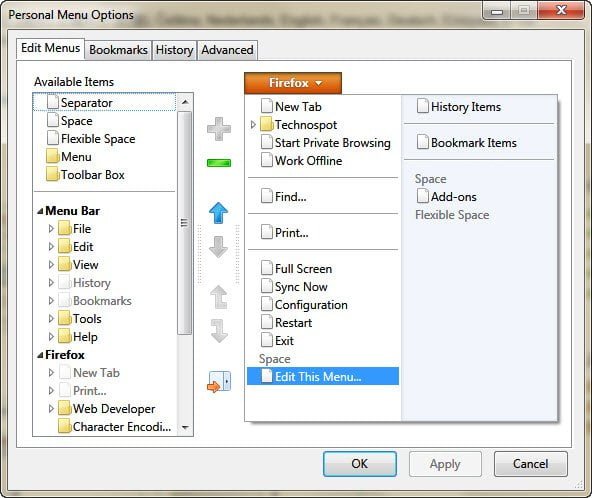Image resolution: width=592 pixels, height=498 pixels.
Task: Open the orange Firefox menu dropdown
Action: tap(293, 83)
